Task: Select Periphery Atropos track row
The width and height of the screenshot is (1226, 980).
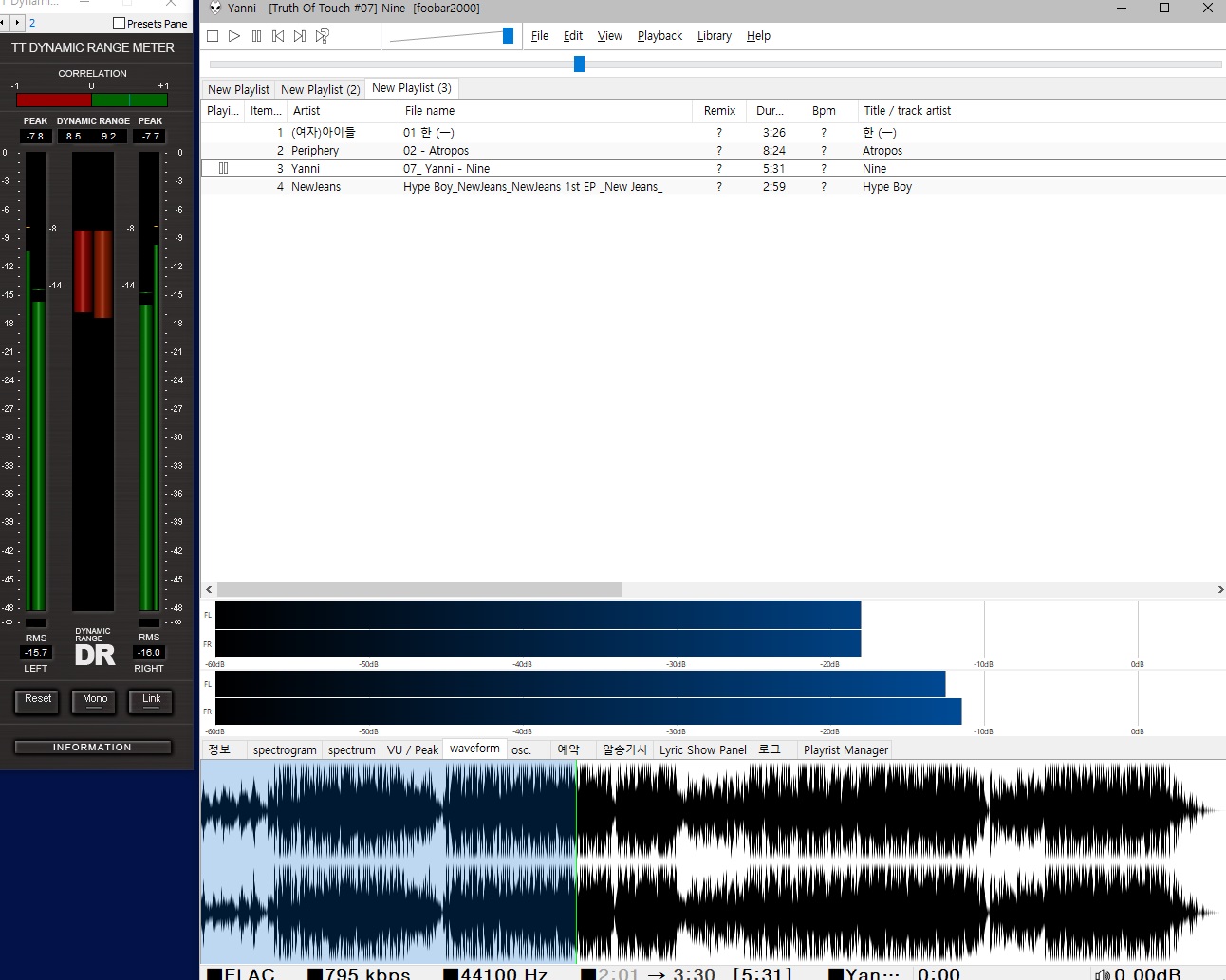Action: click(x=714, y=151)
